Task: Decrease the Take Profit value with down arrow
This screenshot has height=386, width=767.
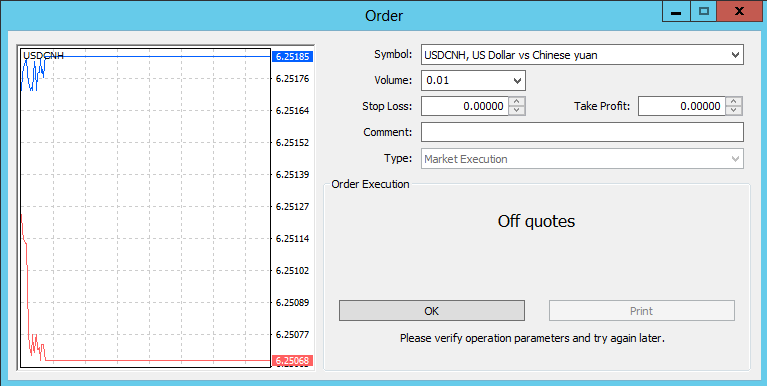Action: point(734,111)
